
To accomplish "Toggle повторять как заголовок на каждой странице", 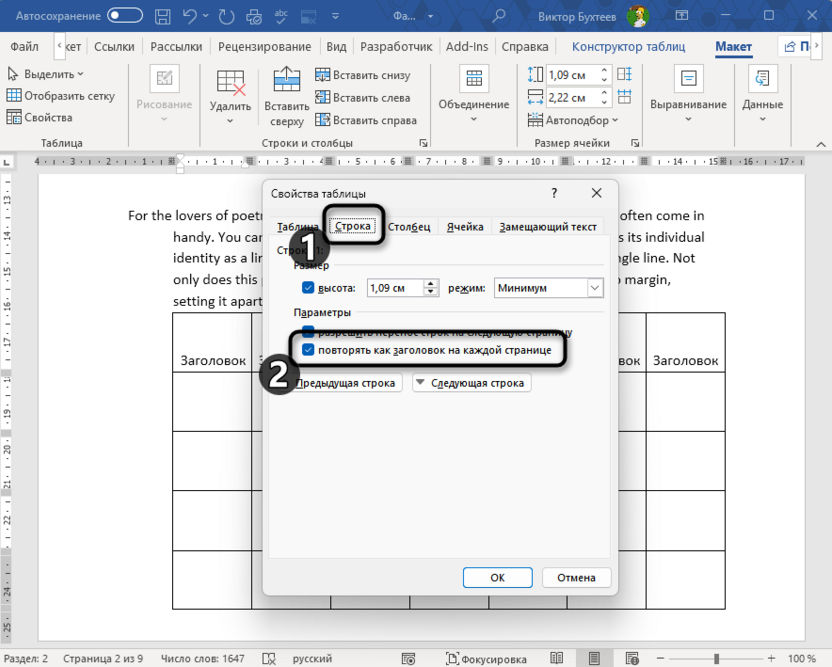I will (x=427, y=350).
